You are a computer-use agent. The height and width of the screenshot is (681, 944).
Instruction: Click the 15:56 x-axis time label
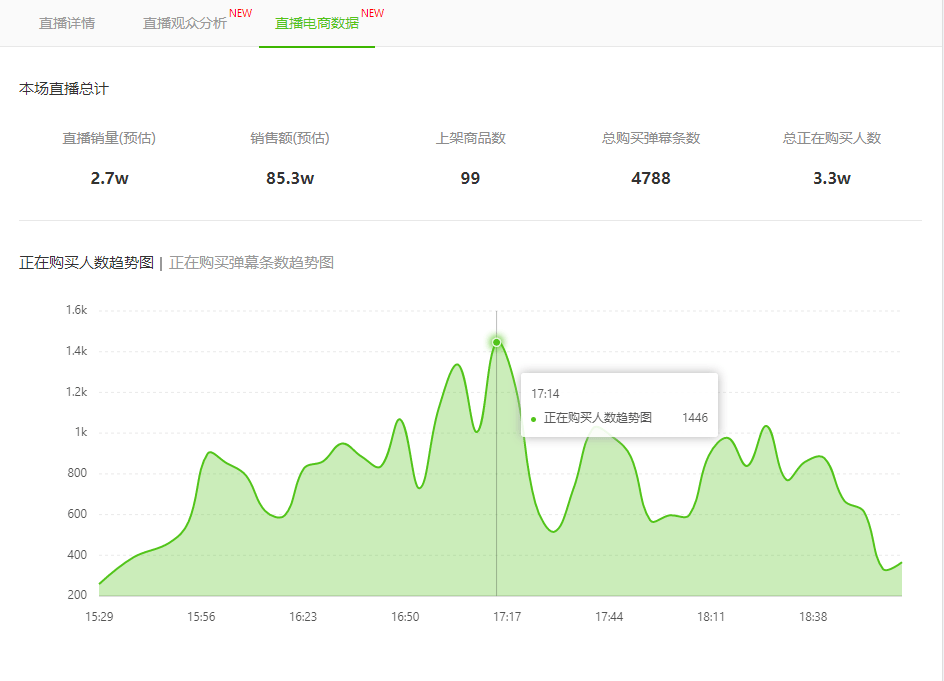(x=201, y=617)
